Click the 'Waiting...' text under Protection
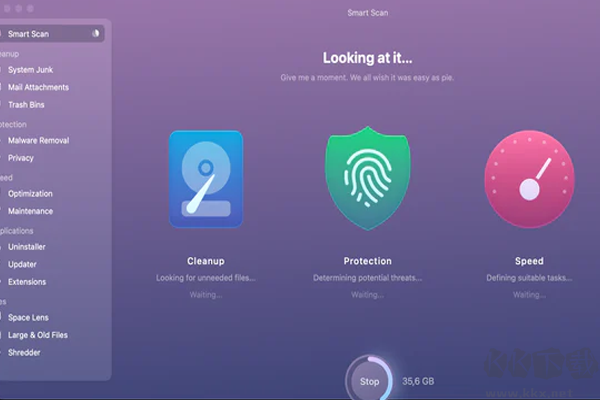This screenshot has height=400, width=600. click(367, 295)
